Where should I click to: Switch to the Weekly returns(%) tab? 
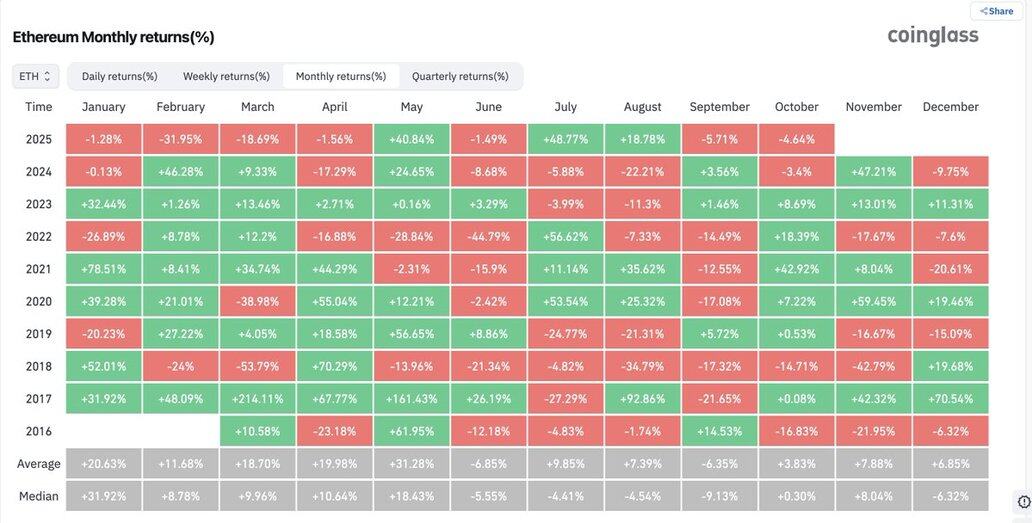click(226, 76)
